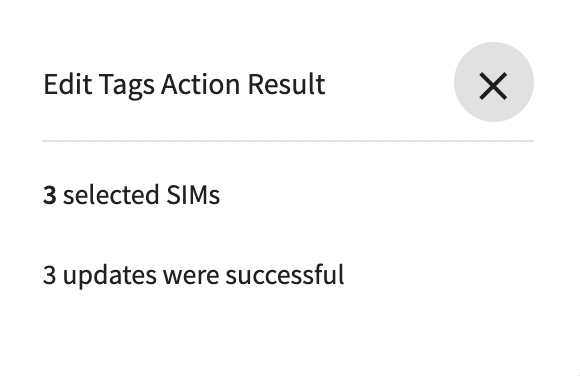This screenshot has width=580, height=376.
Task: Select the 'Edit Tags Action Result' title
Action: pyautogui.click(x=184, y=85)
